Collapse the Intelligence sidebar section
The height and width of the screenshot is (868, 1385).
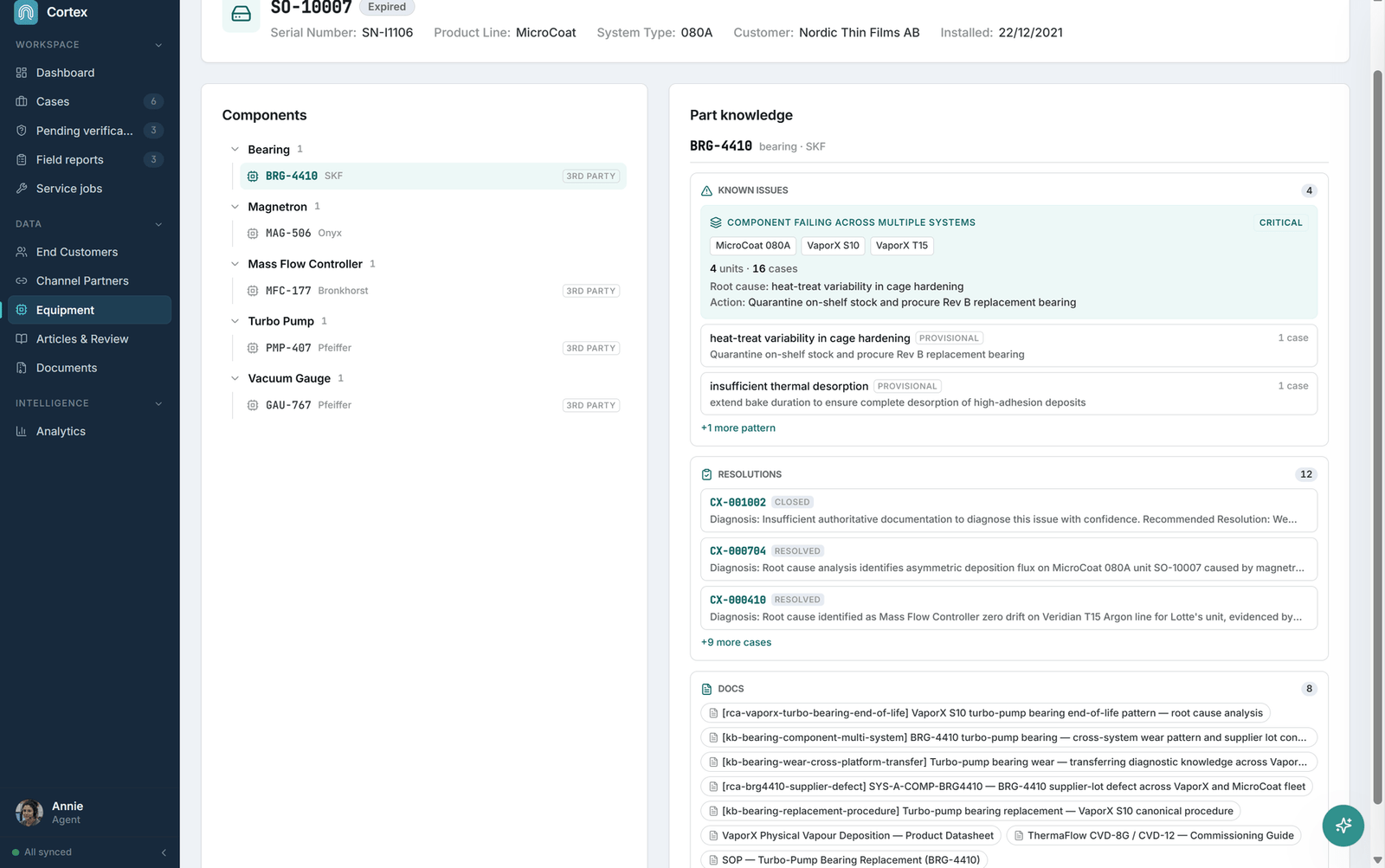click(x=158, y=403)
